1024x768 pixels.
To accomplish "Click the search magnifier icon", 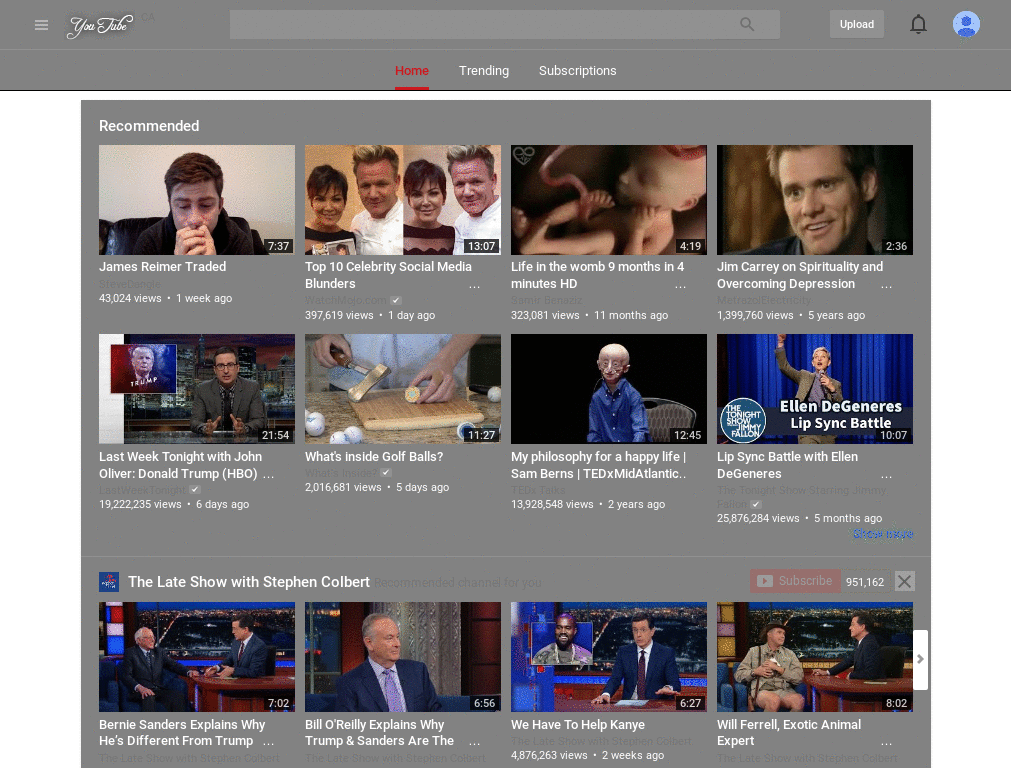I will click(747, 24).
